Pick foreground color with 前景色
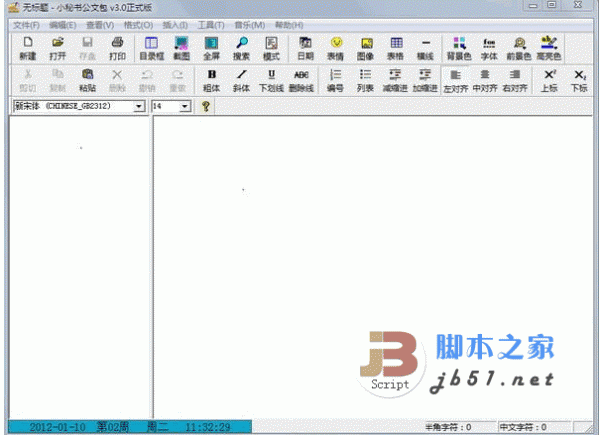 (x=519, y=48)
